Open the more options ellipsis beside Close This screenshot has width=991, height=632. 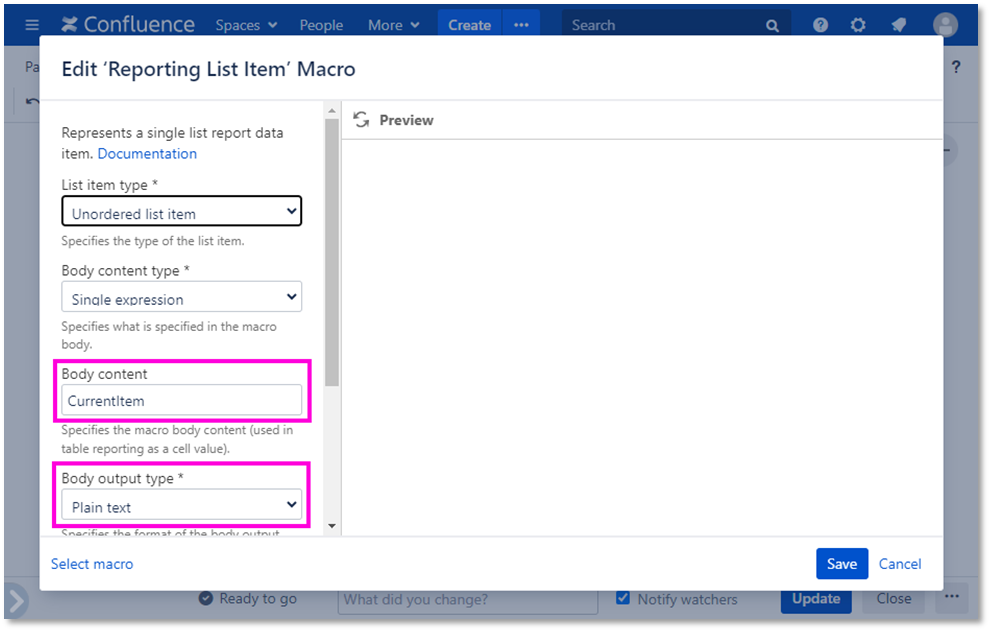952,597
